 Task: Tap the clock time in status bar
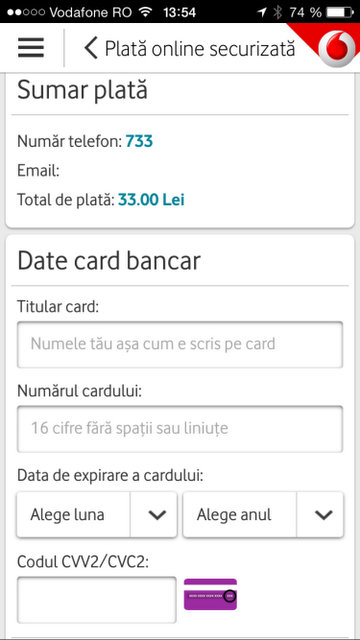point(180,12)
